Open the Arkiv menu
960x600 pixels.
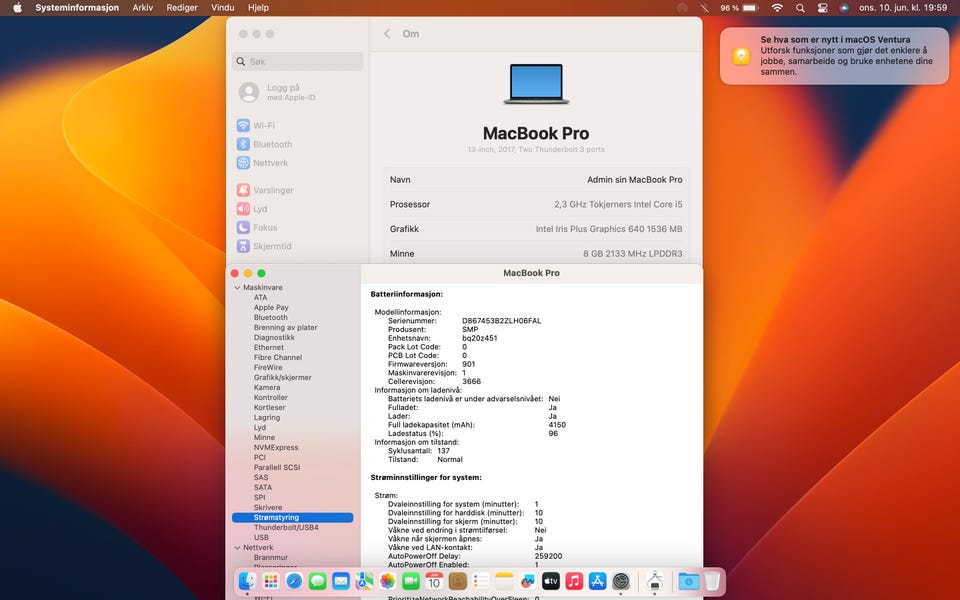(143, 8)
